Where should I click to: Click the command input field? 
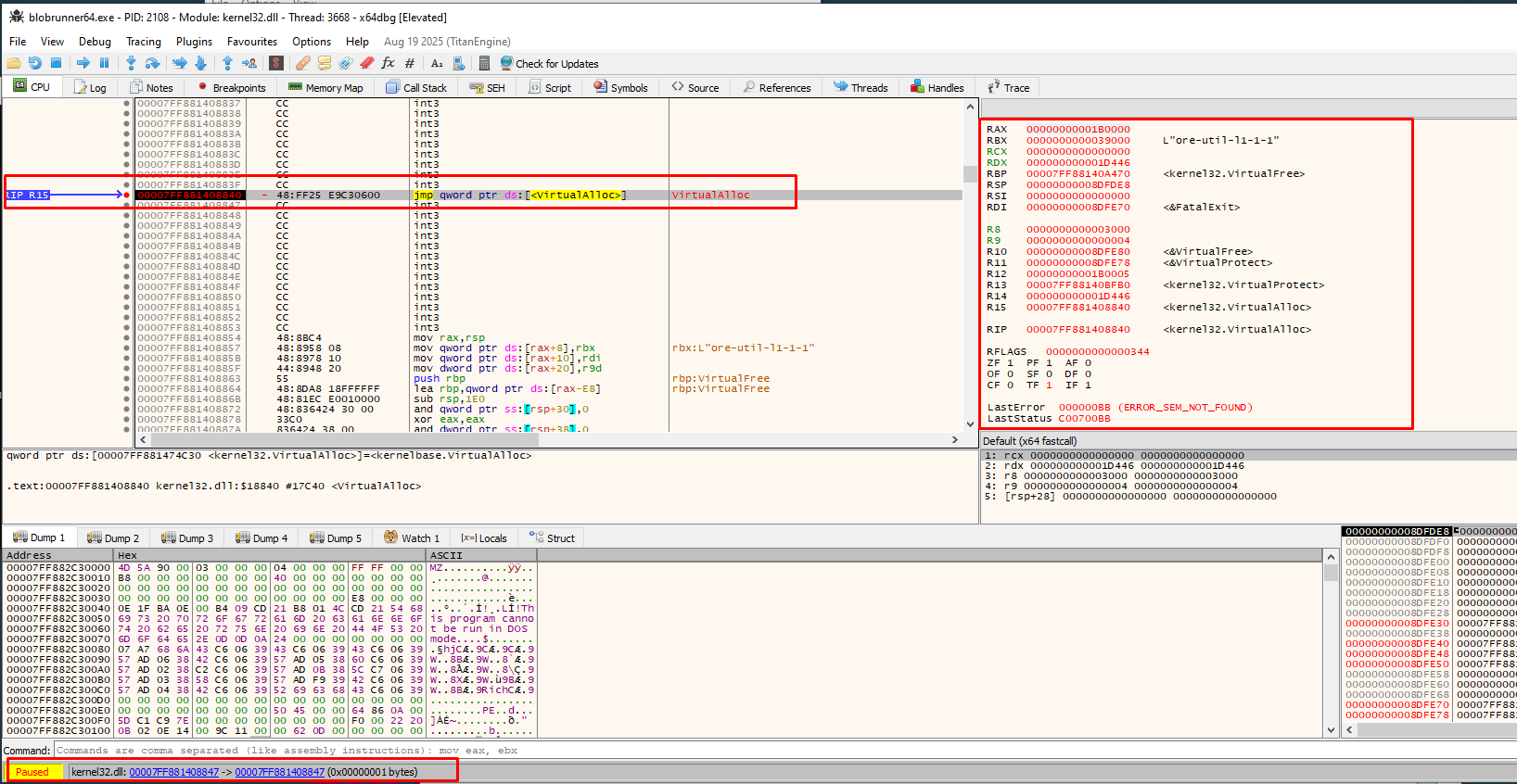pyautogui.click(x=784, y=751)
